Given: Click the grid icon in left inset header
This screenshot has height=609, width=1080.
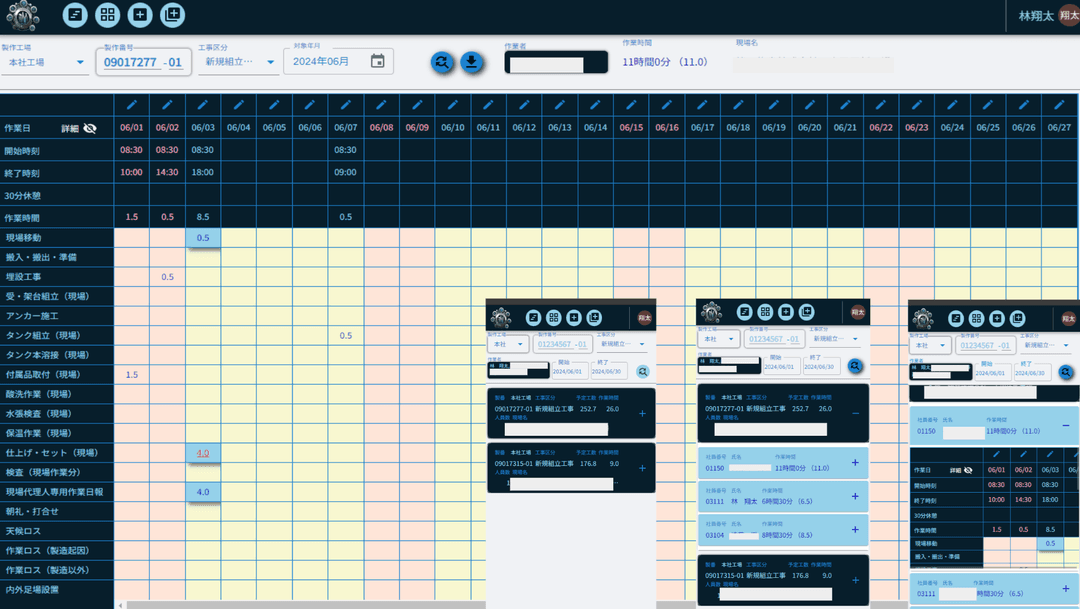Looking at the screenshot, I should [554, 318].
